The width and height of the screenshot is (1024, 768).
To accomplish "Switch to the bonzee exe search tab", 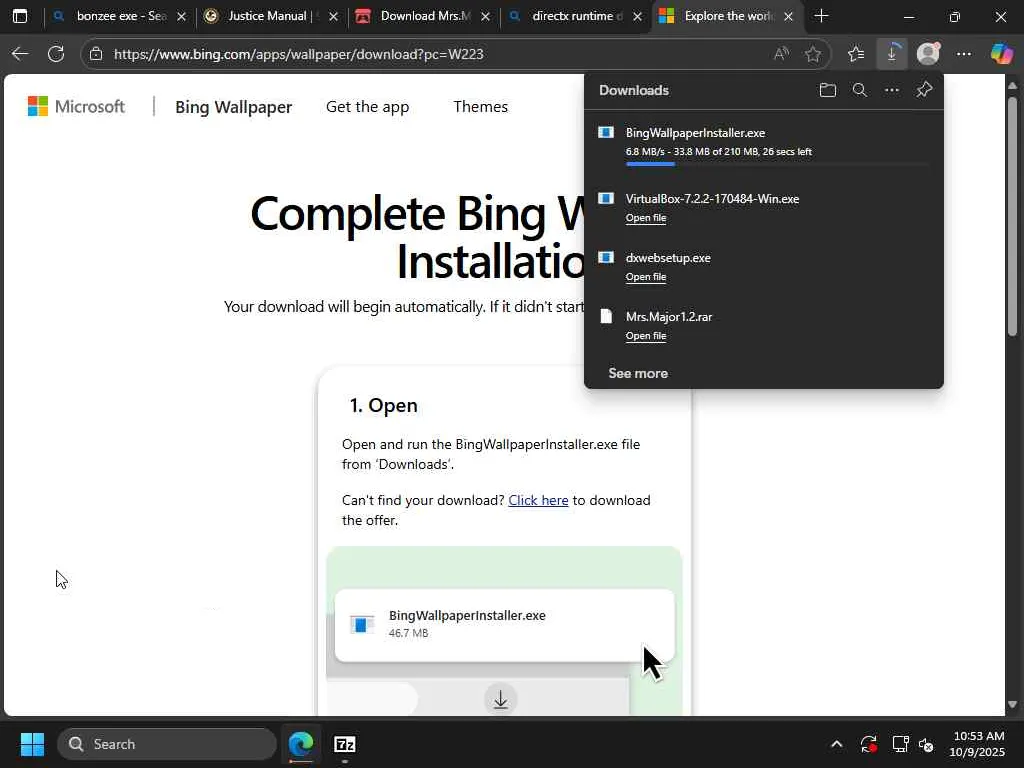I will point(120,16).
